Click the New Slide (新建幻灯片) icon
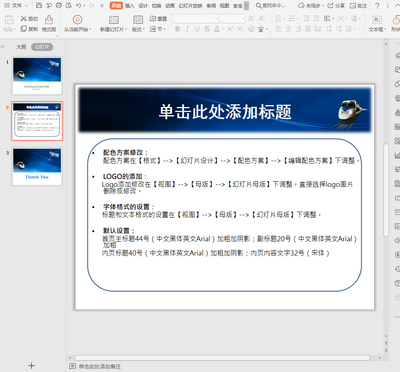This screenshot has width=400, height=372. point(114,20)
